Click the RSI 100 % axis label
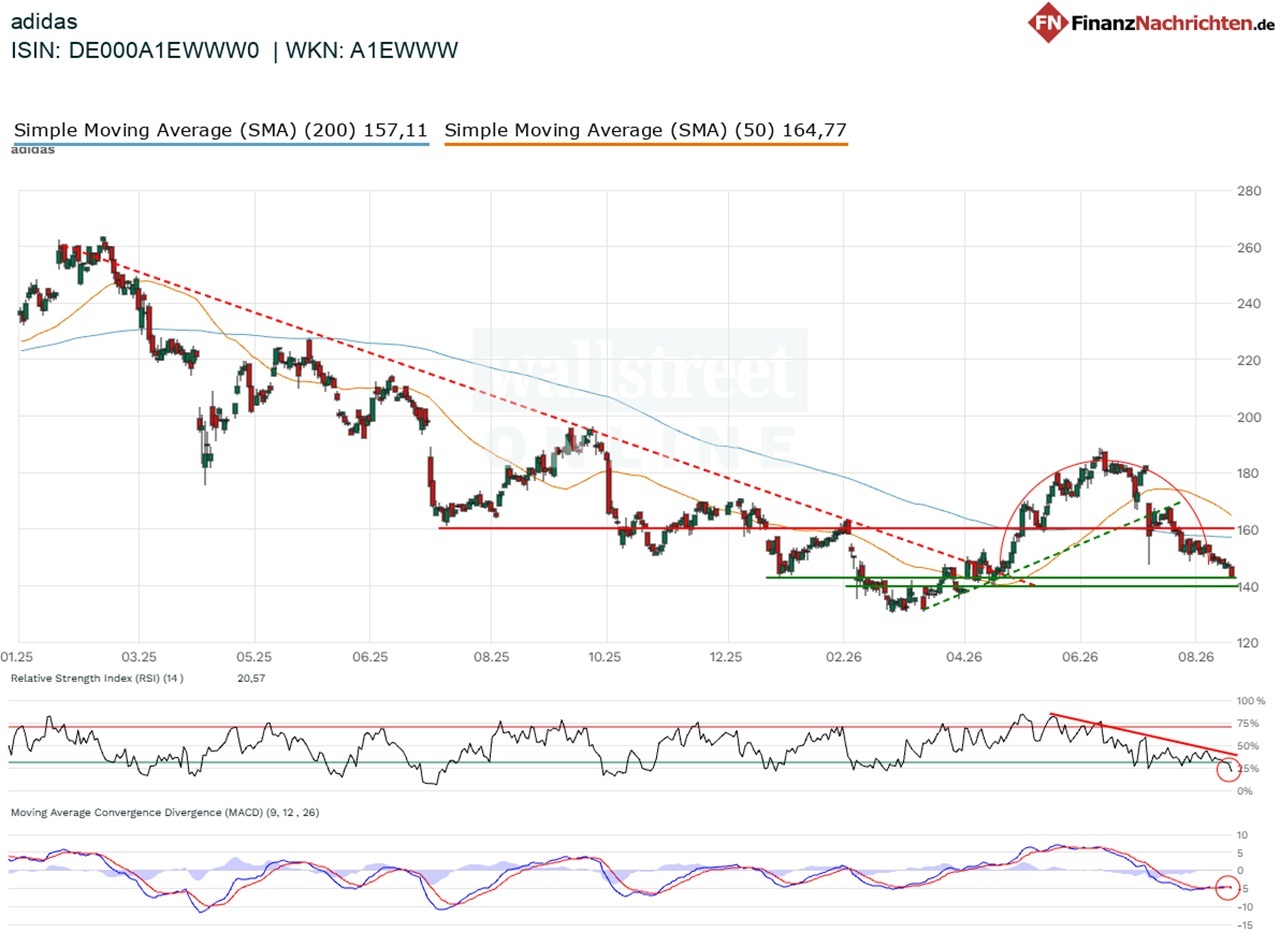The width and height of the screenshot is (1280, 940). [x=1251, y=701]
